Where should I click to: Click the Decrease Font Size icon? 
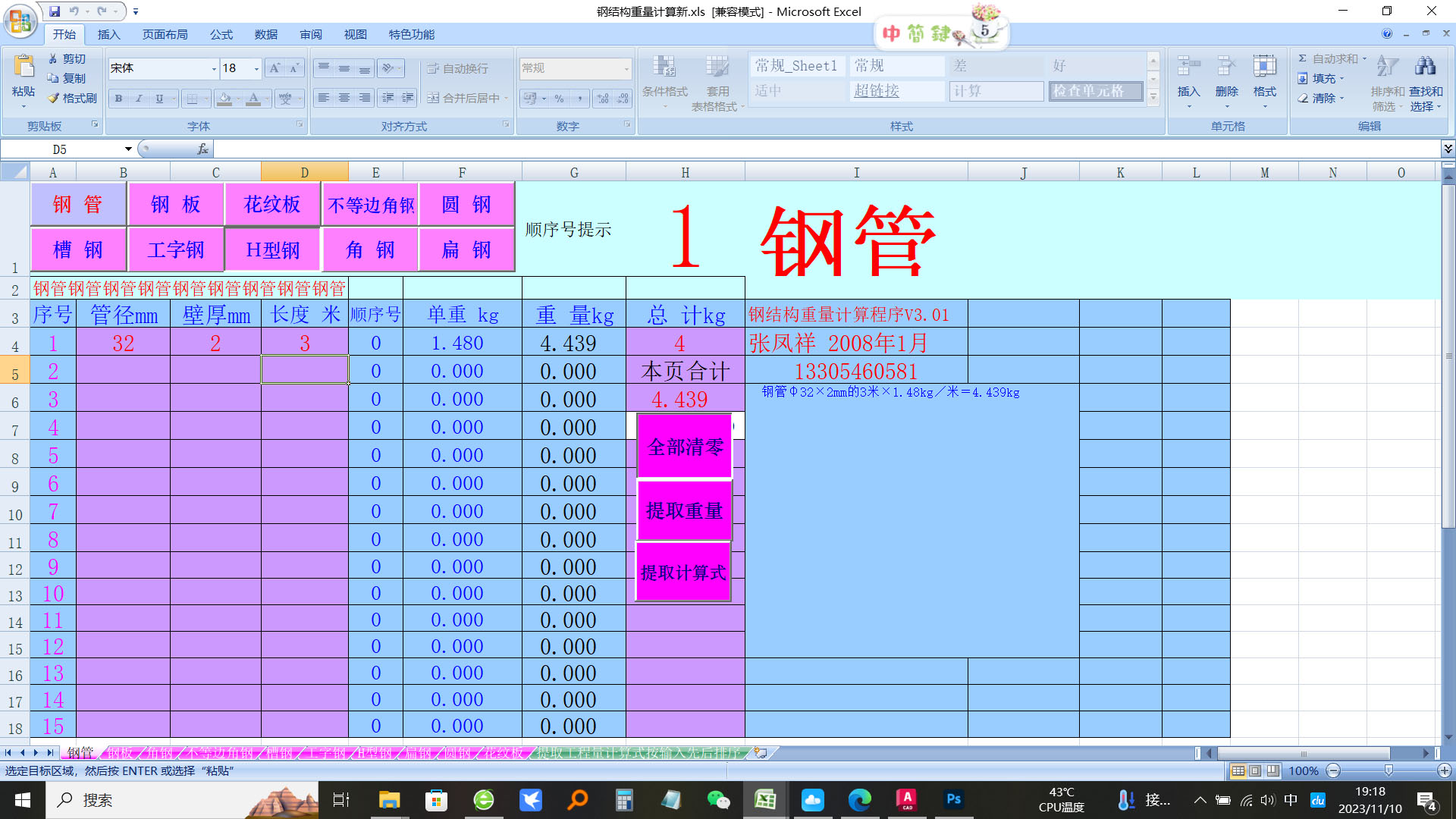pyautogui.click(x=294, y=68)
